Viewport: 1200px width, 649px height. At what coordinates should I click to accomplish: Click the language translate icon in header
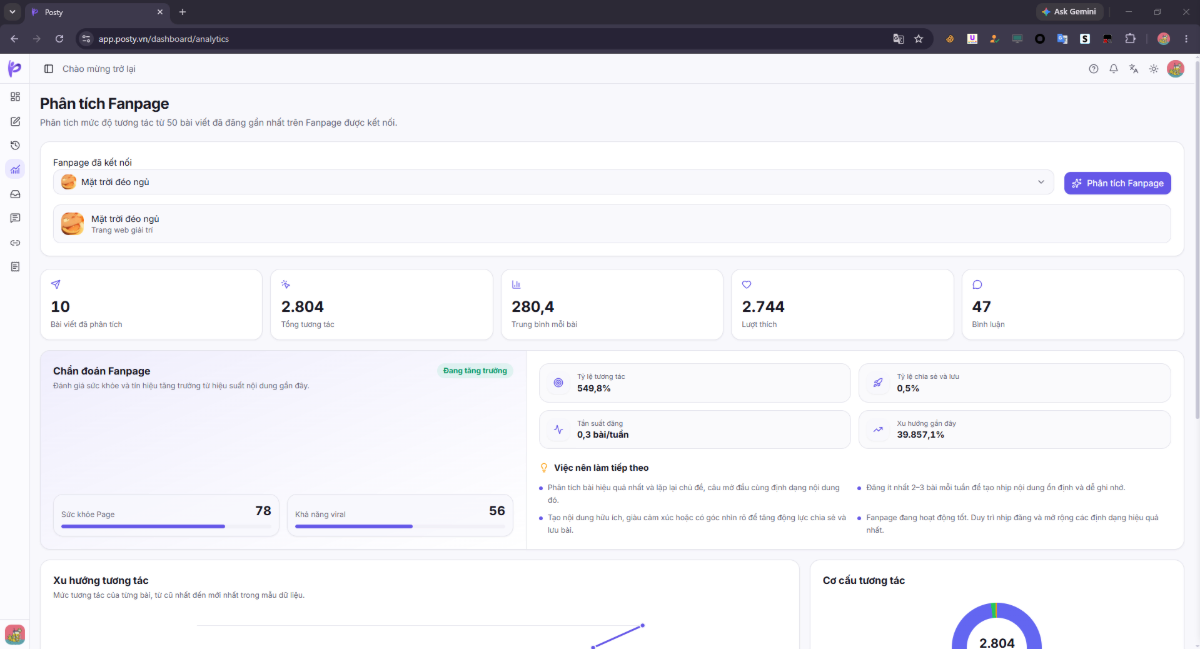coord(1133,69)
